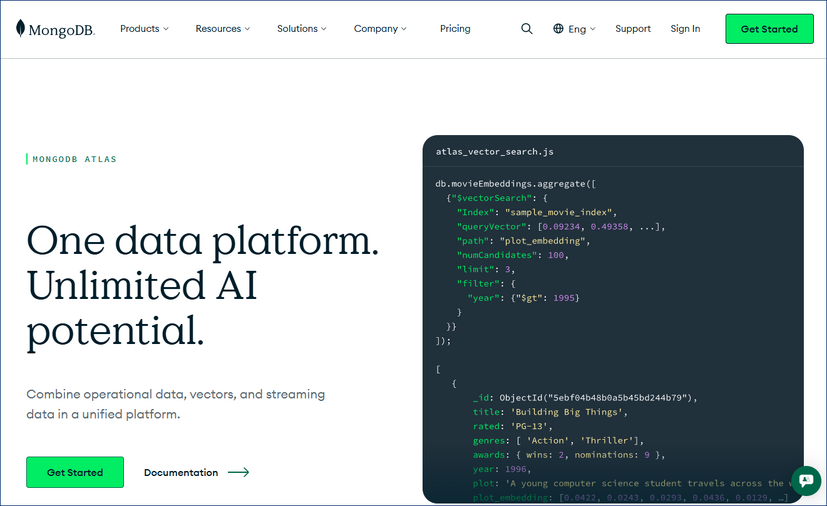The image size is (827, 506).
Task: Open the Solutions dropdown menu
Action: point(302,28)
